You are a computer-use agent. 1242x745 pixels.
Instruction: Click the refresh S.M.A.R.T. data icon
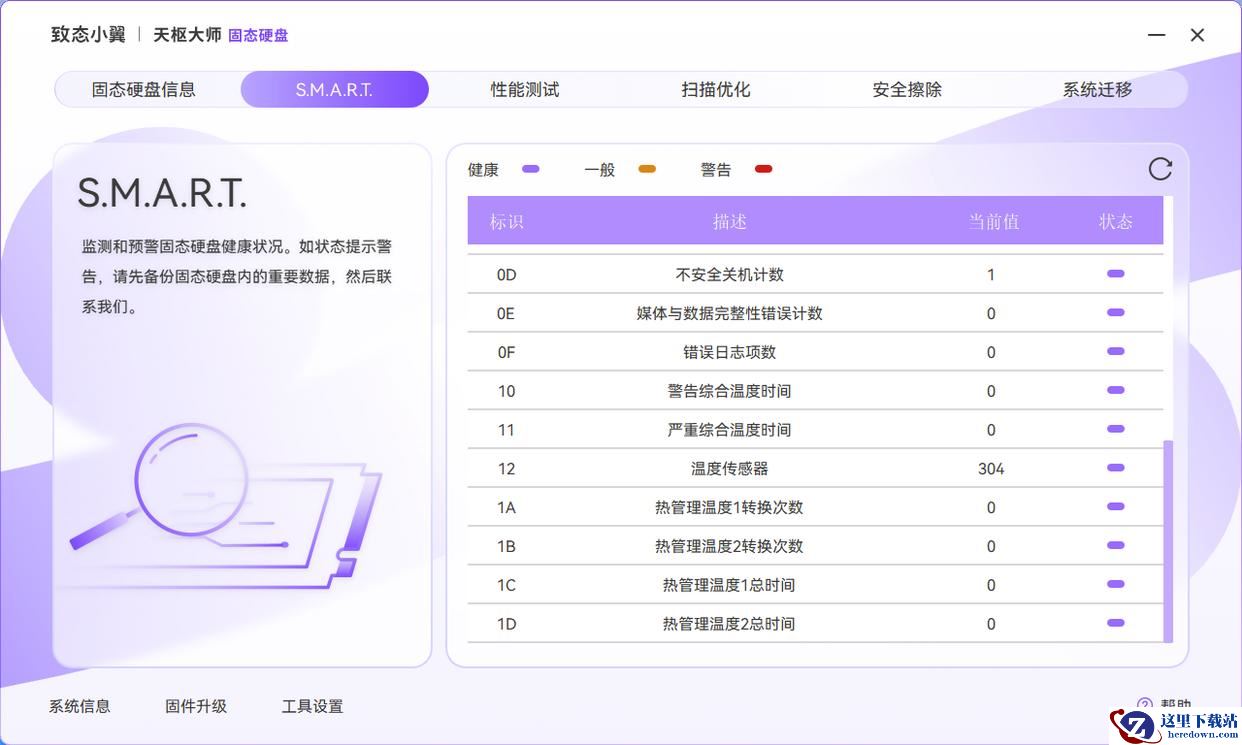coord(1159,169)
